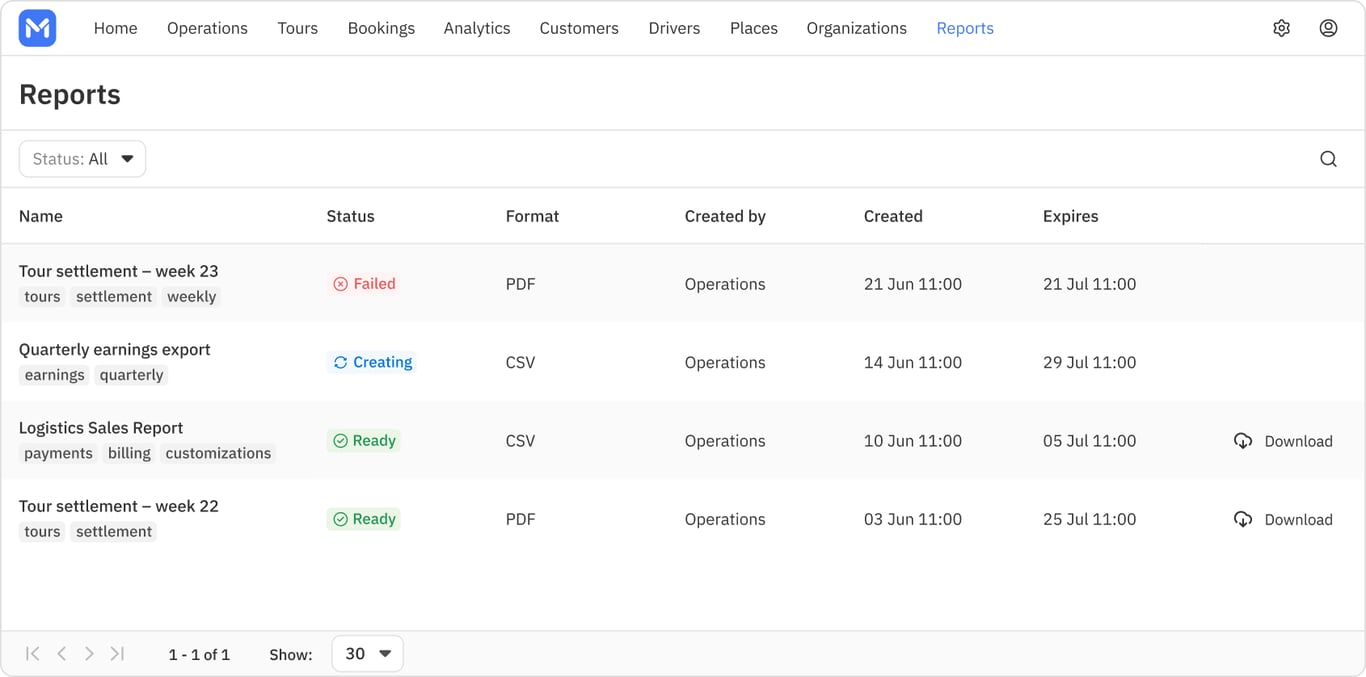Sort by the Status column header
1366x677 pixels.
tap(351, 216)
